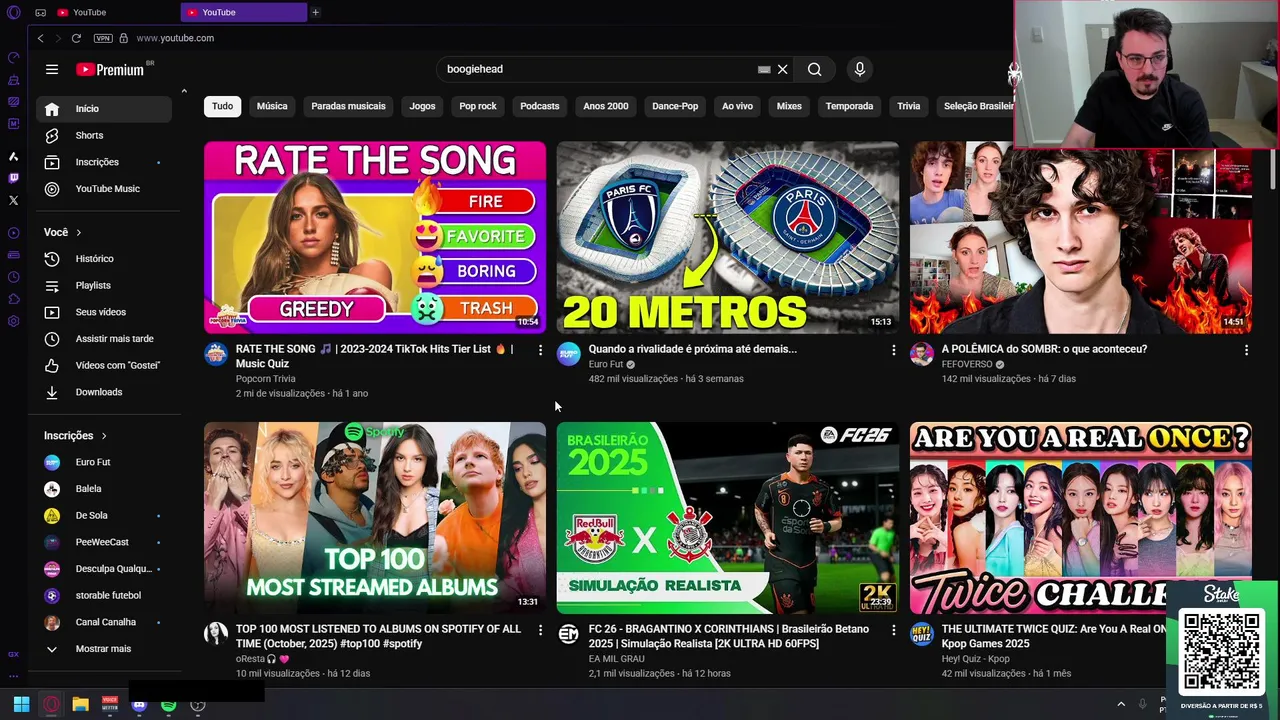Open Spotify from the taskbar
The height and width of the screenshot is (720, 1280).
pyautogui.click(x=168, y=705)
